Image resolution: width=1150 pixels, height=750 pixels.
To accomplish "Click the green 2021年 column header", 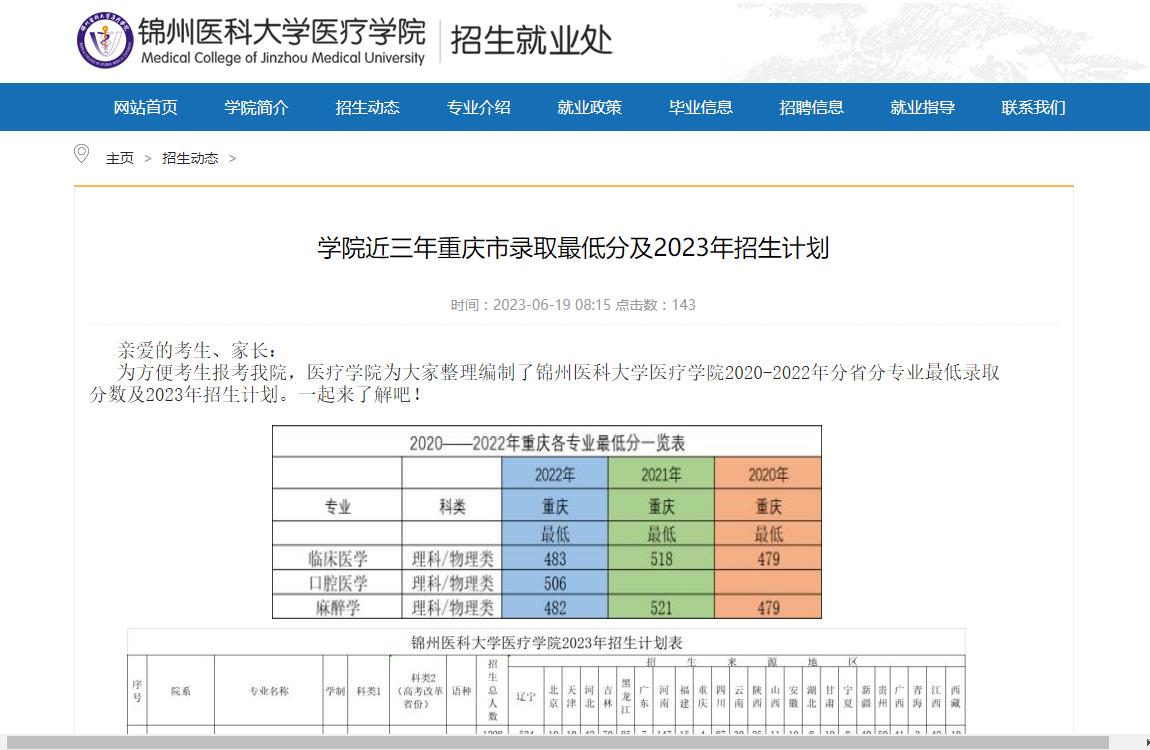I will [661, 474].
